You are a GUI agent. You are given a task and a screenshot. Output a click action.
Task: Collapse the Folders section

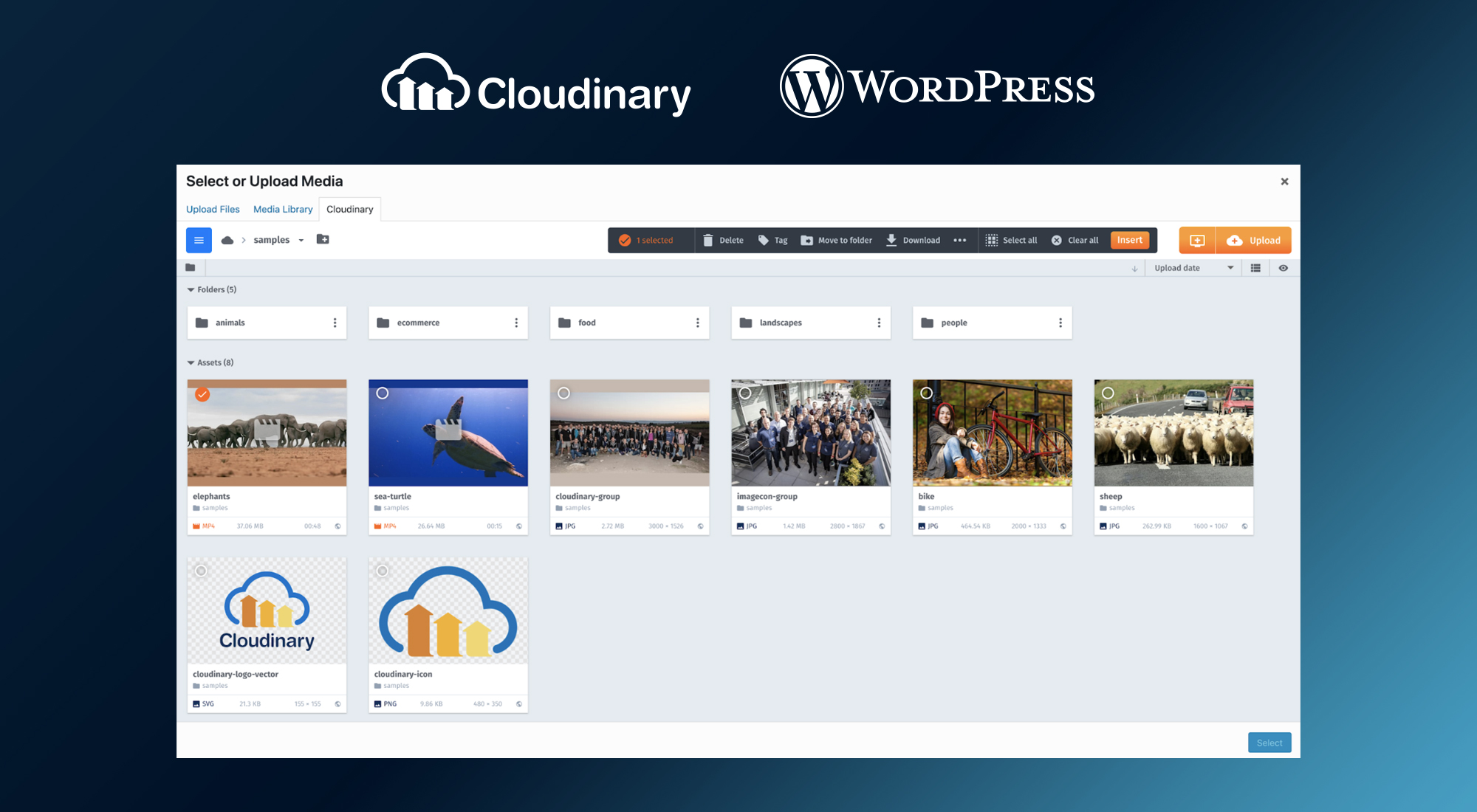pyautogui.click(x=191, y=289)
